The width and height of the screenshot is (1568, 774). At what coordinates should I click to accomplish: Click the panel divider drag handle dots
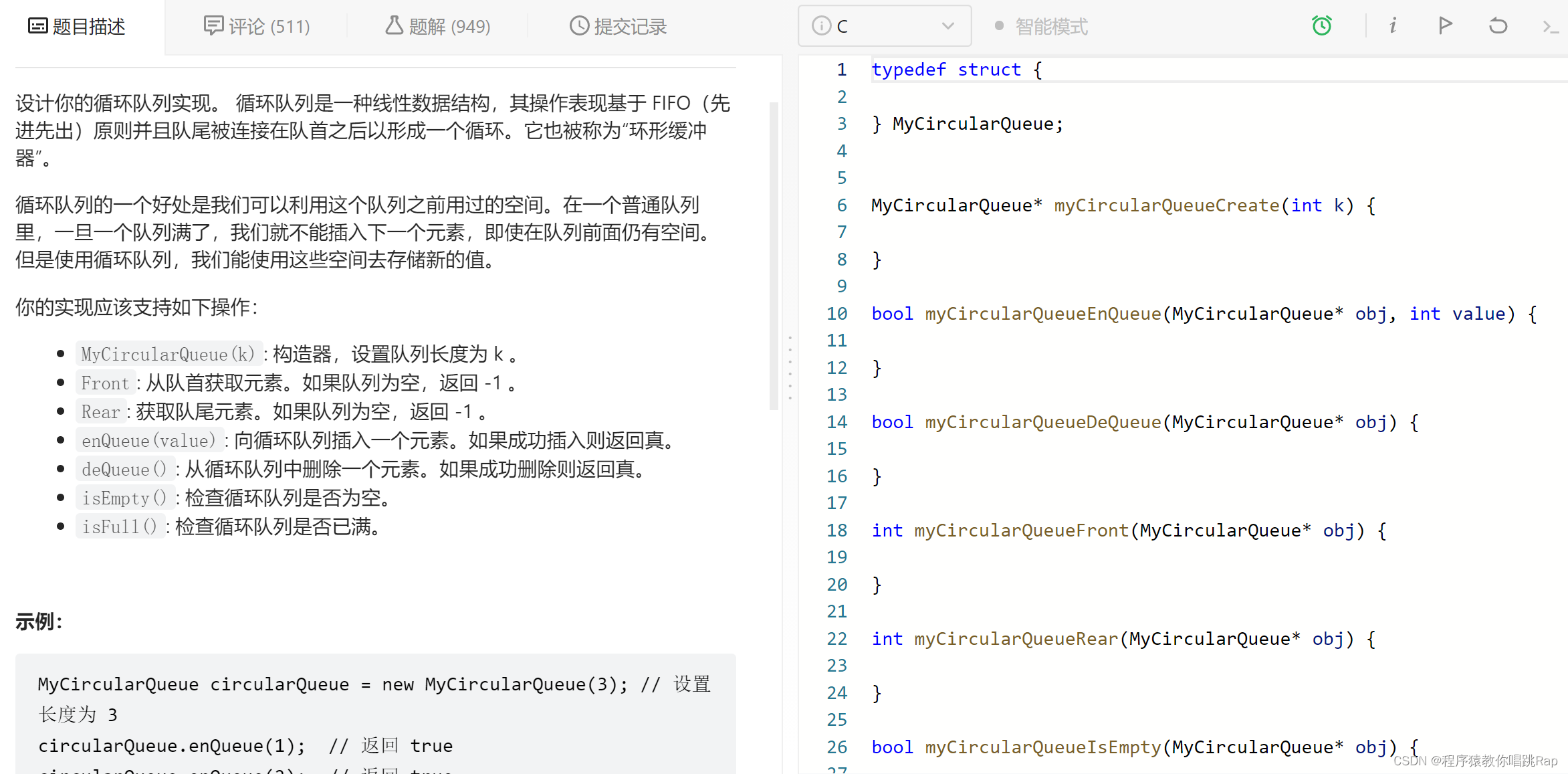pyautogui.click(x=790, y=368)
